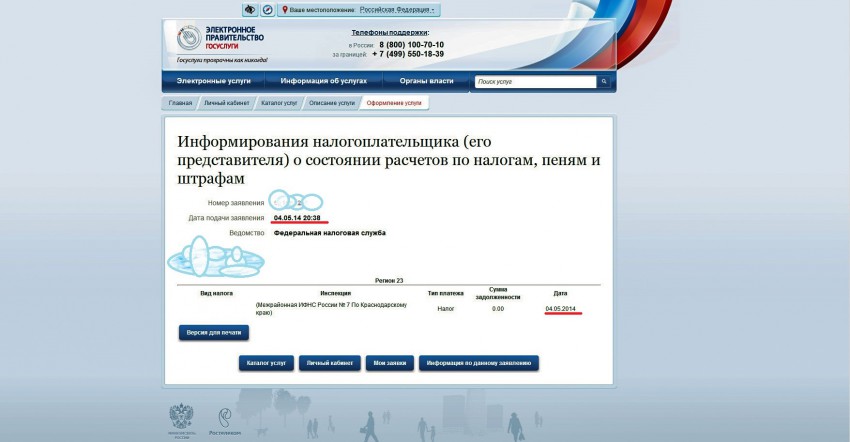Select the Личный кабинет breadcrumb tab
The height and width of the screenshot is (442, 850).
pyautogui.click(x=225, y=103)
